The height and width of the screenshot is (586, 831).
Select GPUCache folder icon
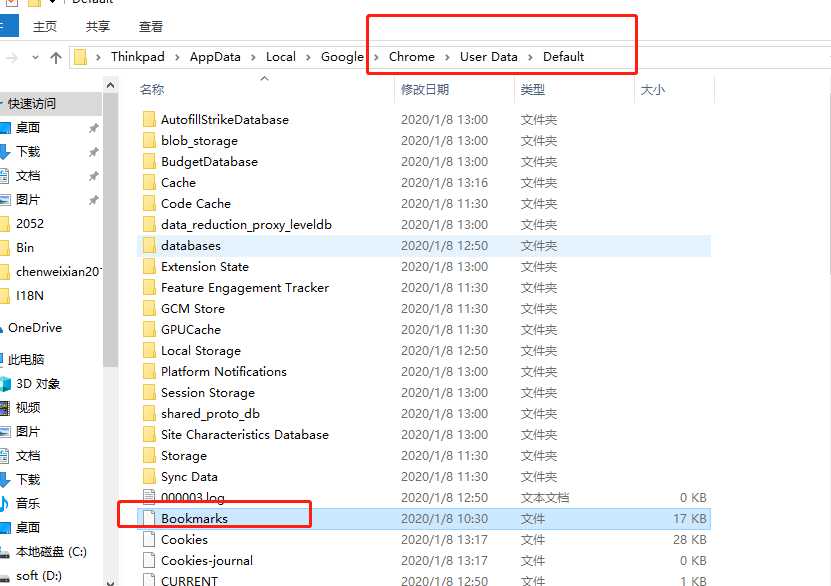click(x=149, y=330)
